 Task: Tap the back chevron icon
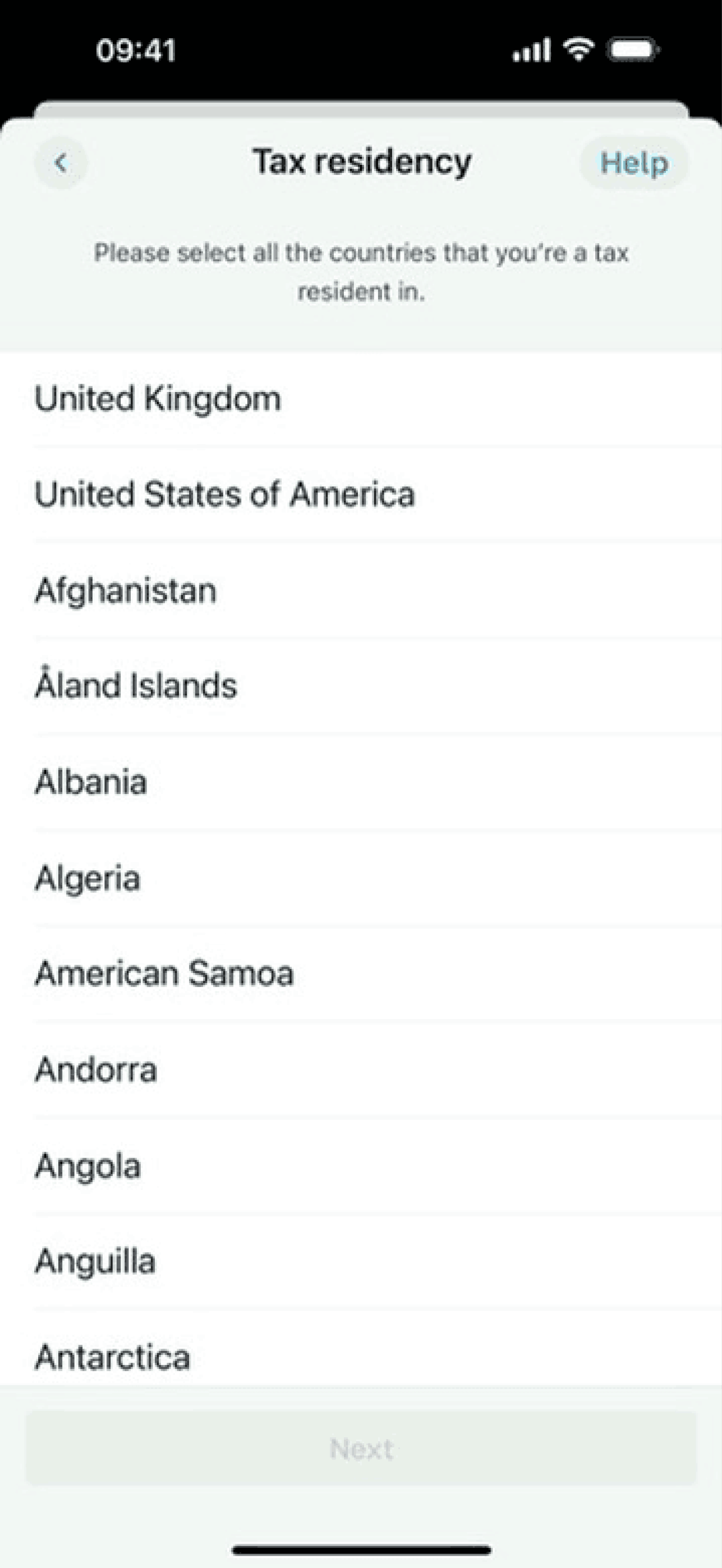(x=60, y=163)
